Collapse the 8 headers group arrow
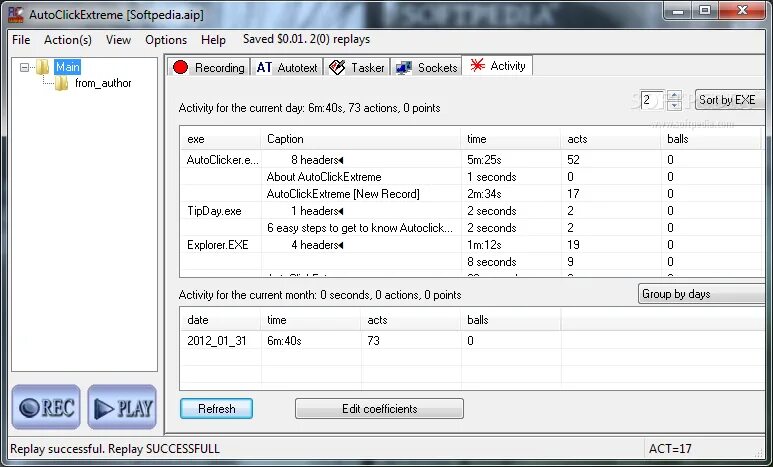The width and height of the screenshot is (773, 467). [x=341, y=160]
